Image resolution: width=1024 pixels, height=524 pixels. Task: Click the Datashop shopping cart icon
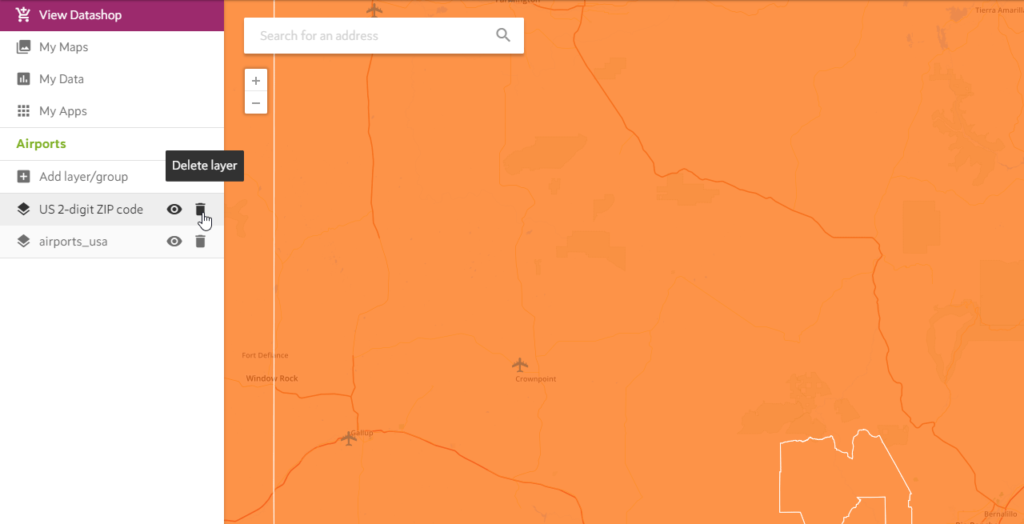click(x=24, y=14)
